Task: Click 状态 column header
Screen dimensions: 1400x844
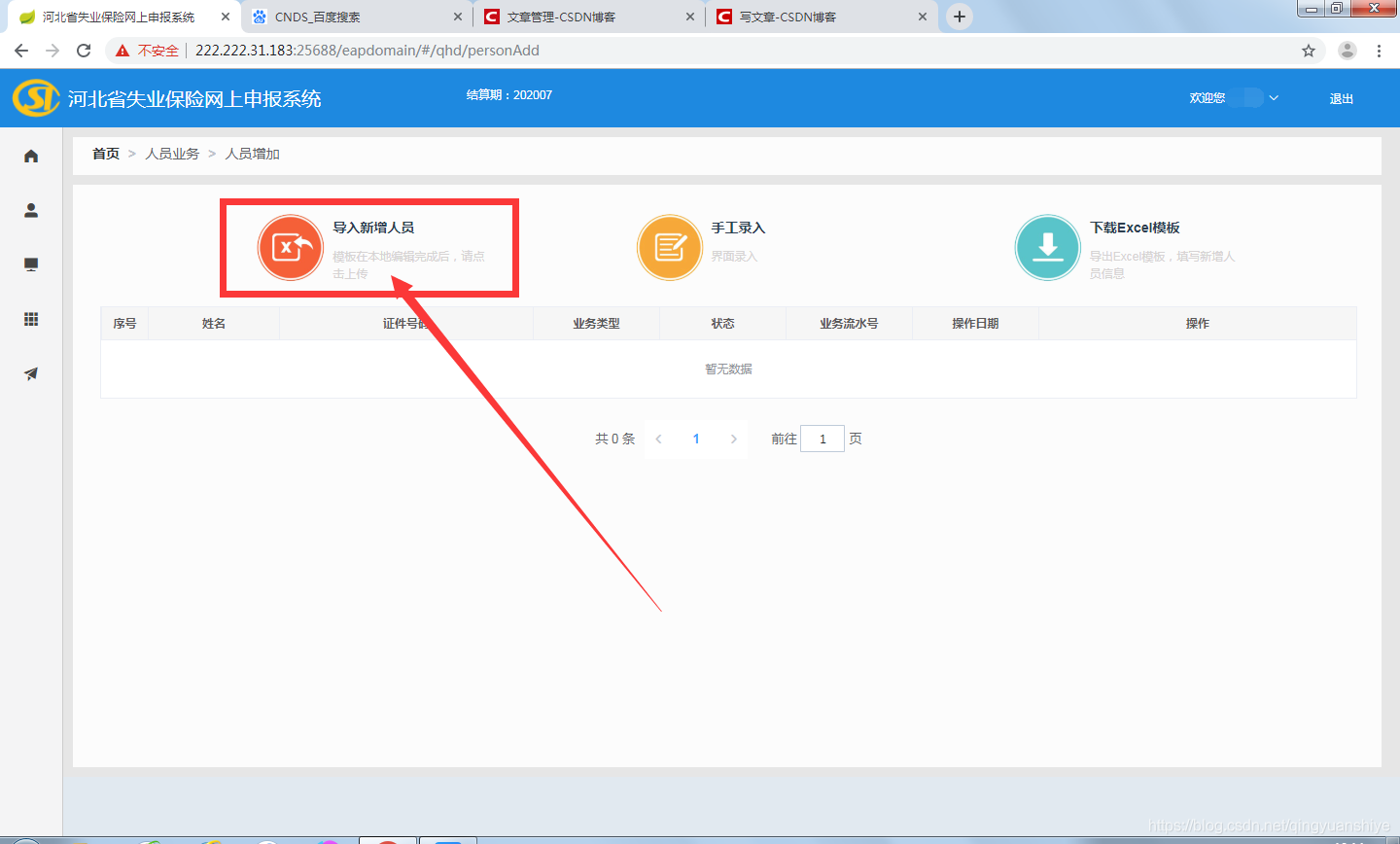Action: pos(722,324)
